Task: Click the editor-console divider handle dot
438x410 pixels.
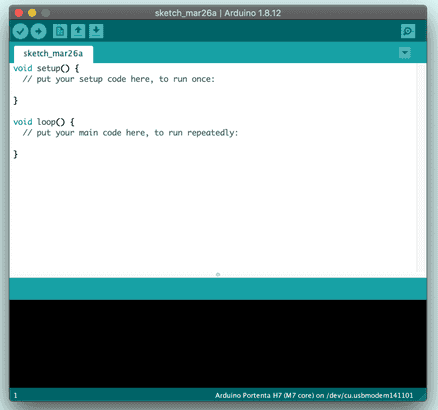Action: (218, 275)
